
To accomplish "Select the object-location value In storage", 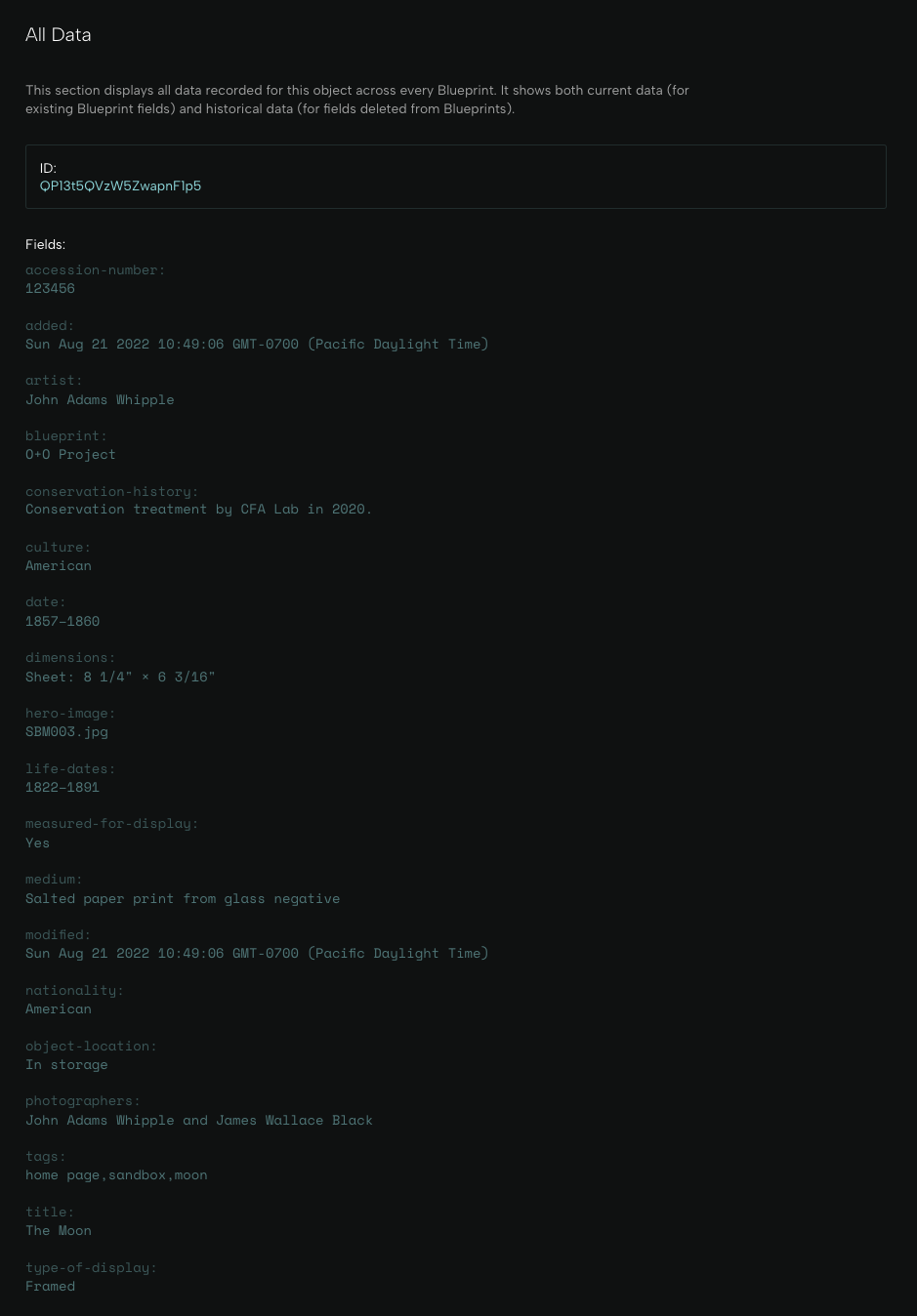I will (66, 1064).
